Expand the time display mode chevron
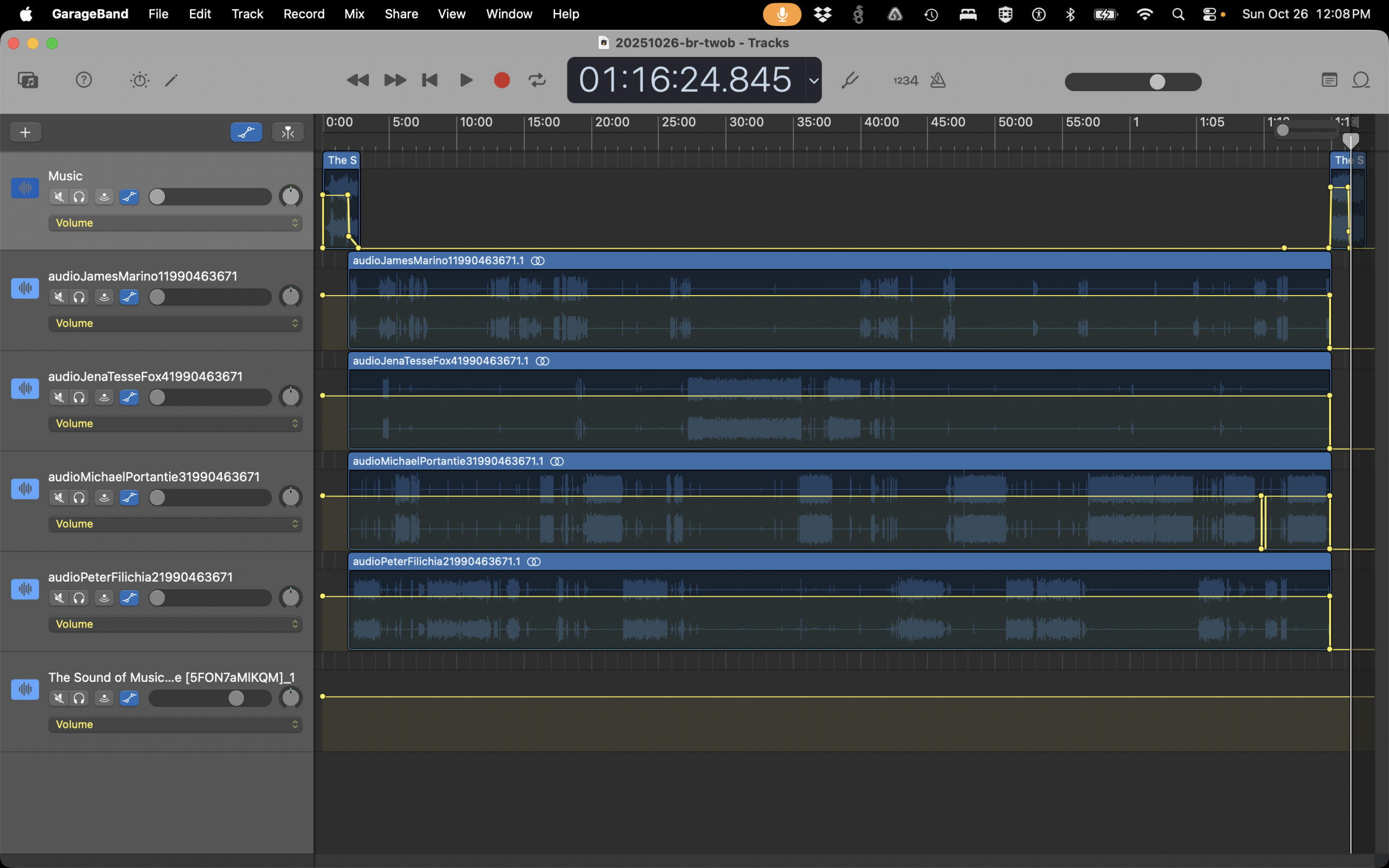The height and width of the screenshot is (868, 1389). click(x=814, y=80)
